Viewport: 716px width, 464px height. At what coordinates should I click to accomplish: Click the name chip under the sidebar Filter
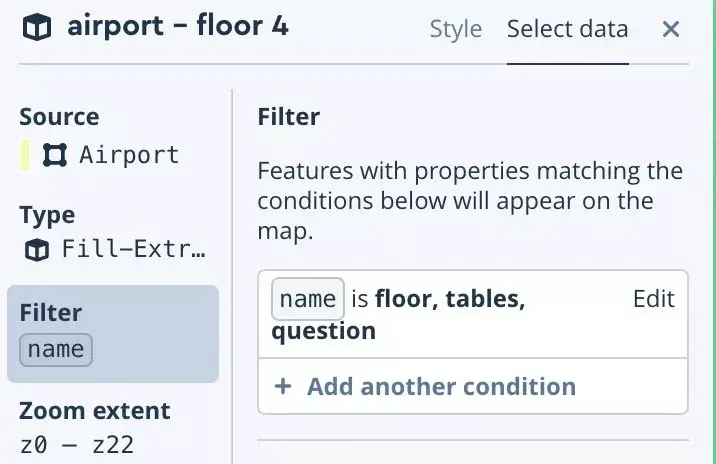click(56, 349)
